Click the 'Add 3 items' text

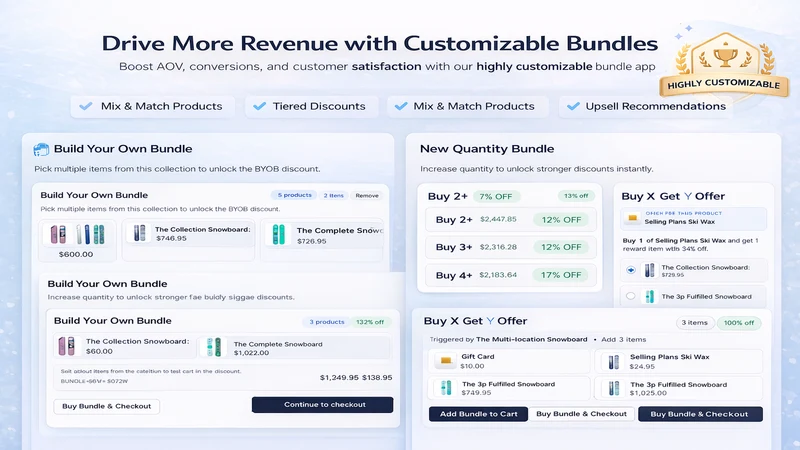[x=623, y=339]
